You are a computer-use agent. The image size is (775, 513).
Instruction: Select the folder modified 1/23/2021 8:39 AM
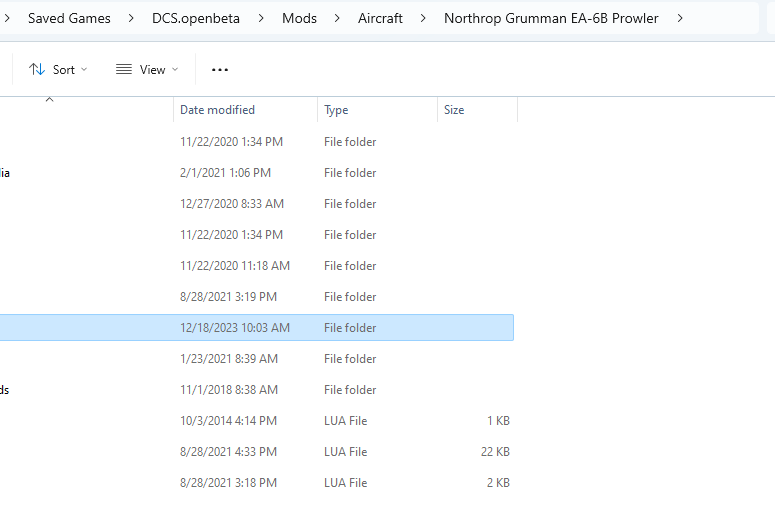[x=257, y=359]
